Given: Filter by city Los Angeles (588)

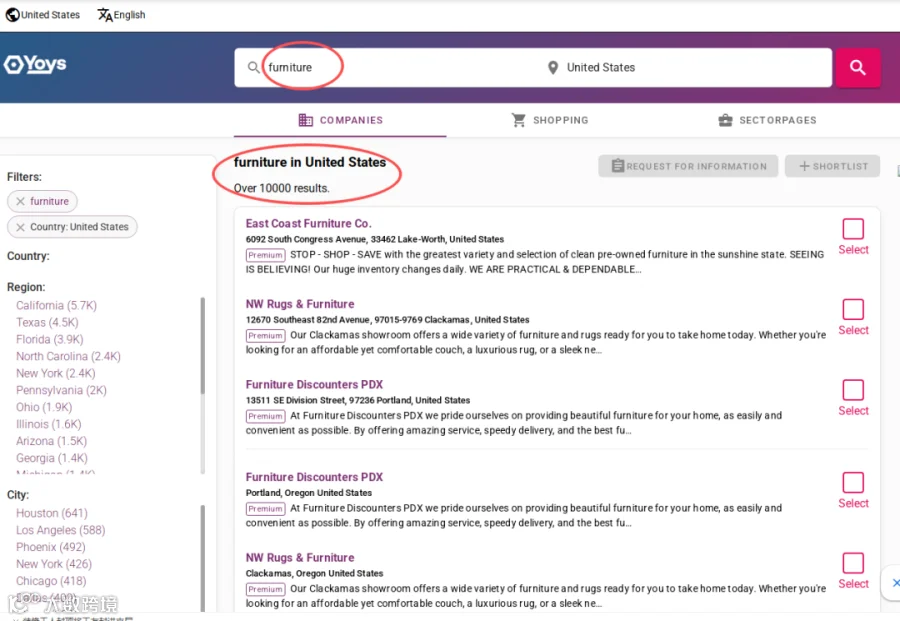Looking at the screenshot, I should tap(61, 530).
